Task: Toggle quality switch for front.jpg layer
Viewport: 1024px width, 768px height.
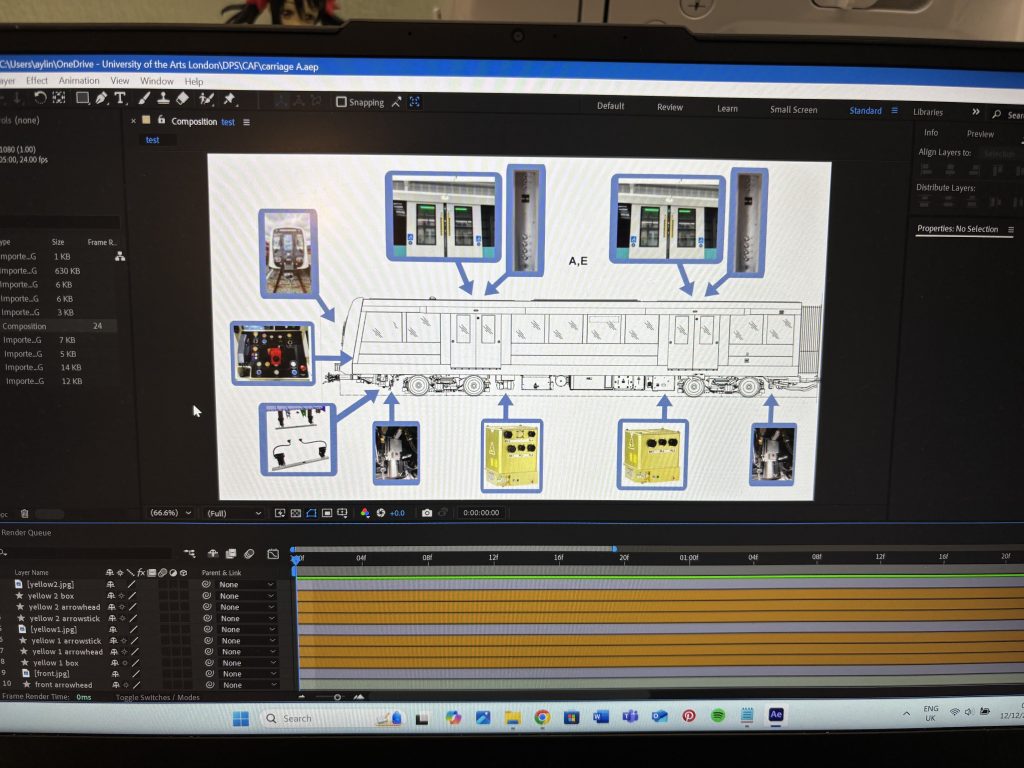Action: click(x=136, y=673)
